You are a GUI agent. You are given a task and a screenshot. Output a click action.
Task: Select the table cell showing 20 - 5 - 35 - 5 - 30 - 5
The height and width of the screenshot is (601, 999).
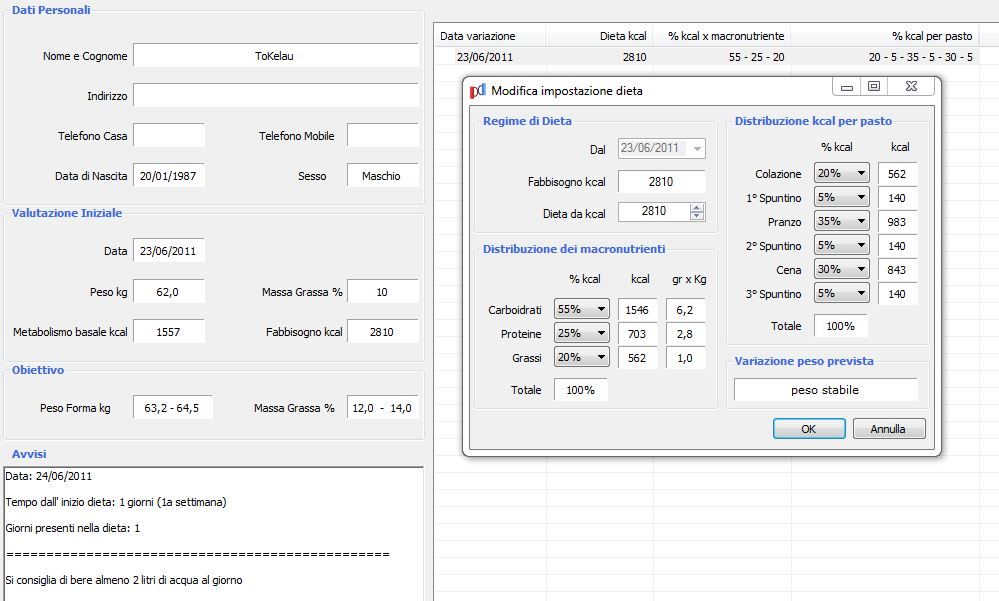885,57
